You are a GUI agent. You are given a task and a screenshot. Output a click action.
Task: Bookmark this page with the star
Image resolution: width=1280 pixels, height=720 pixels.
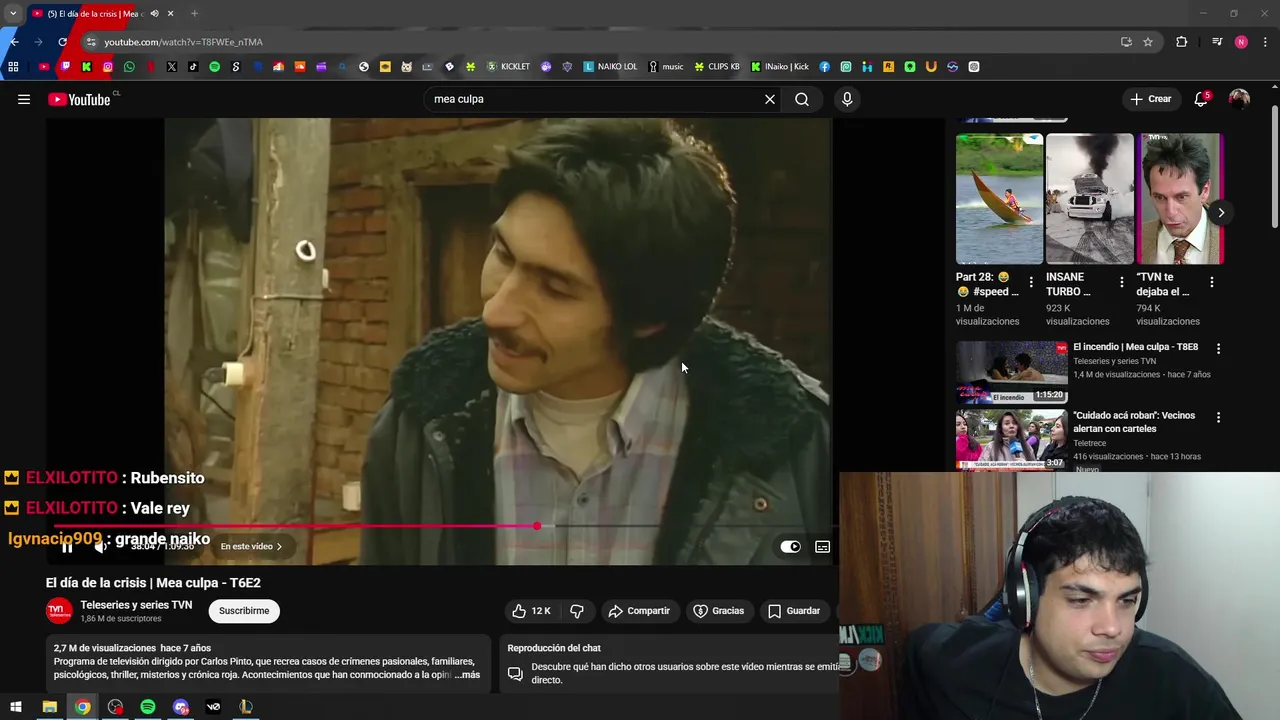coord(1148,42)
